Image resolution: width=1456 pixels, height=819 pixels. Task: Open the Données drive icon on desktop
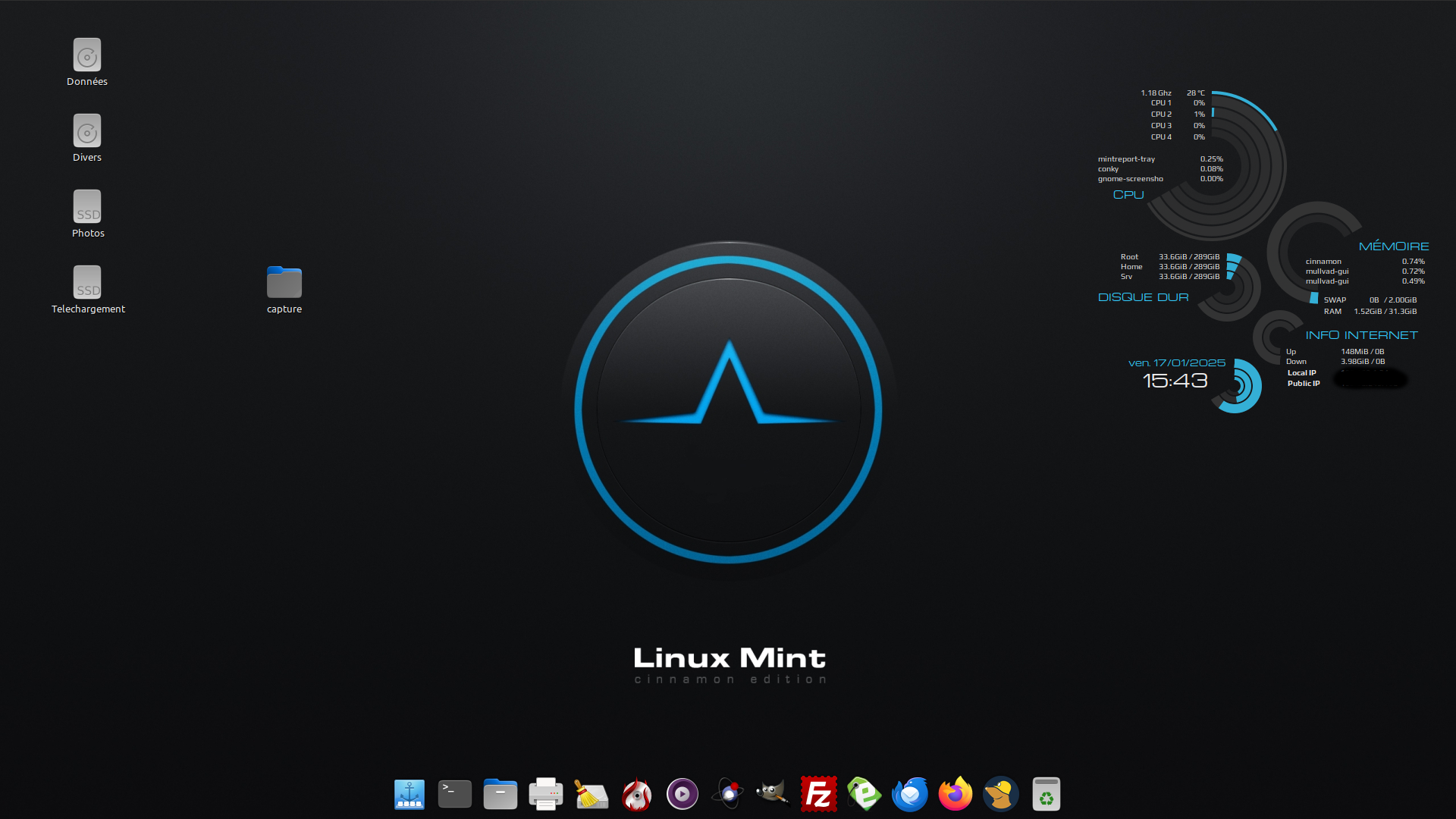pos(87,55)
